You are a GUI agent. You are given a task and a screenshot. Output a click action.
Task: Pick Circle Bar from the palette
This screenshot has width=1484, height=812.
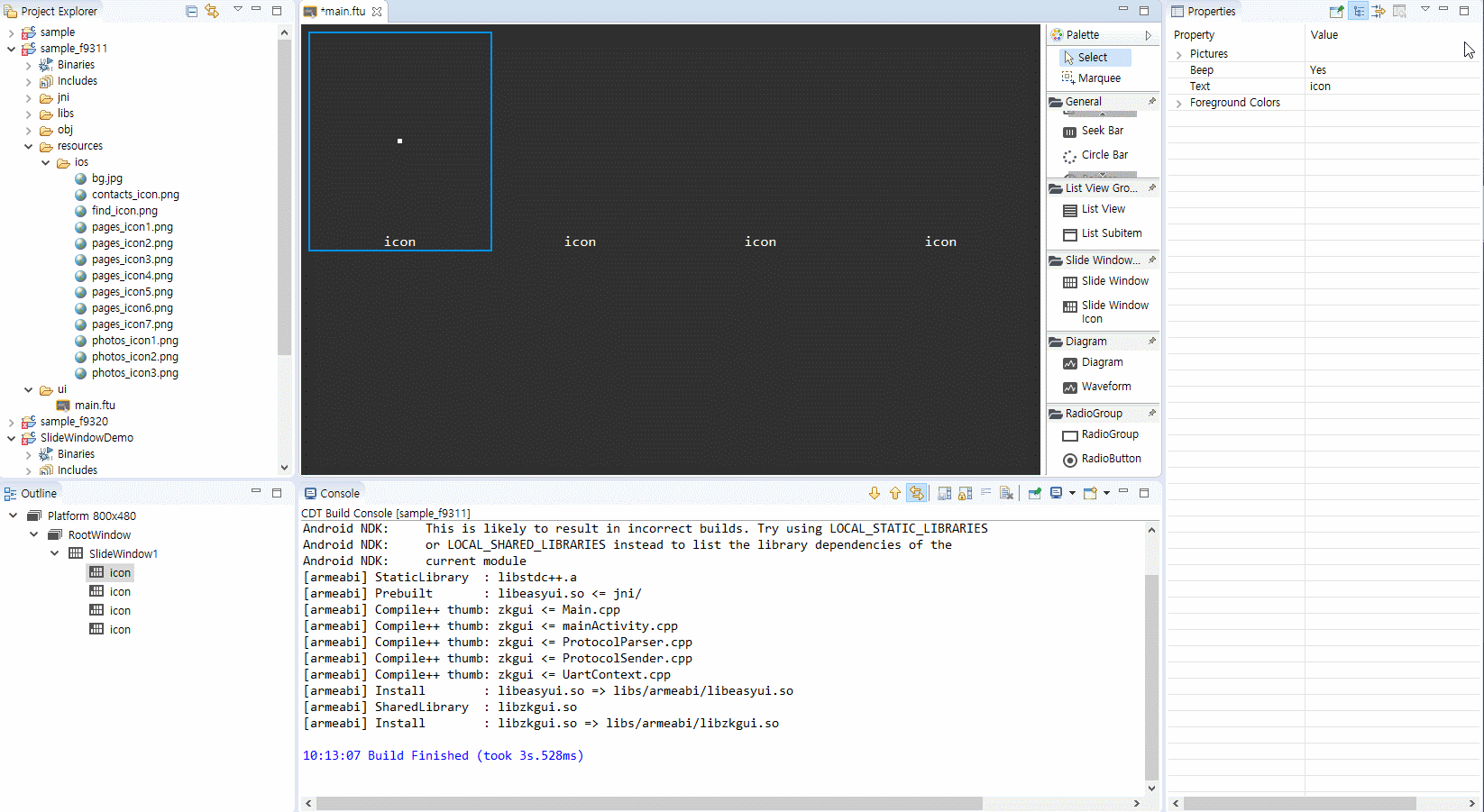[1096, 156]
